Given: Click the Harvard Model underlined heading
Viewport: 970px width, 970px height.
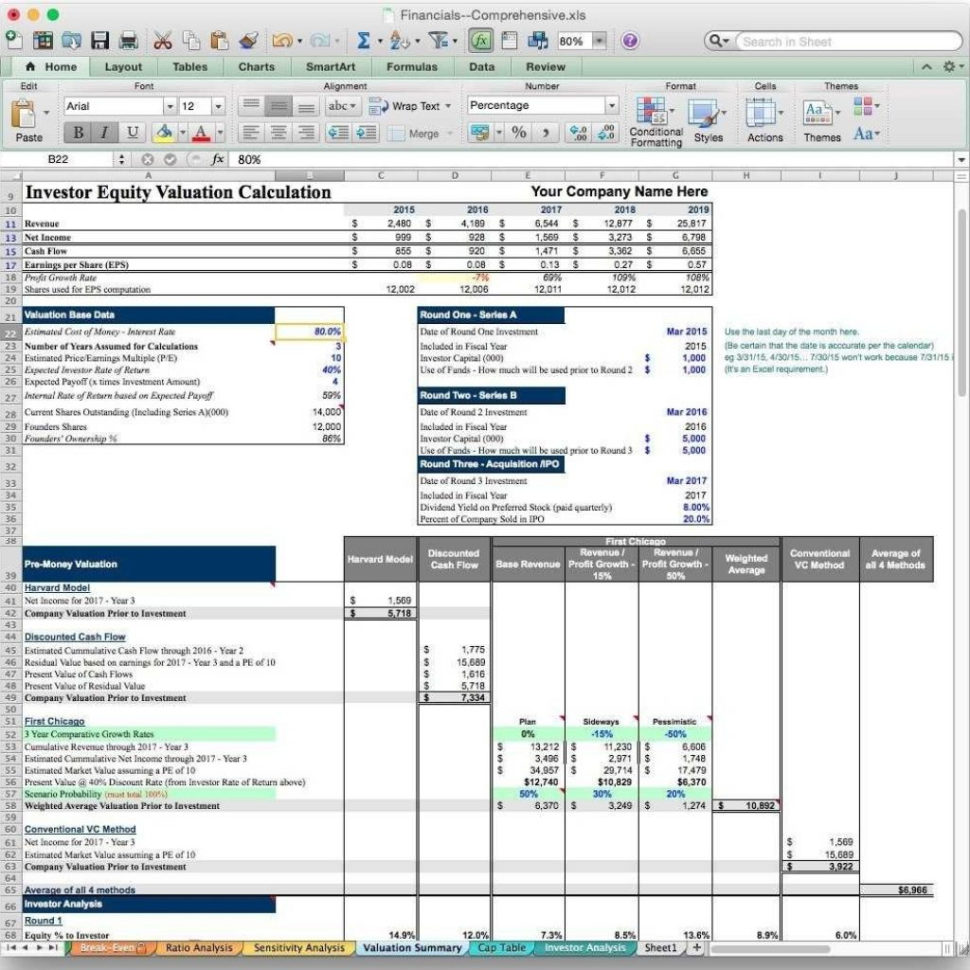Looking at the screenshot, I should 57,588.
